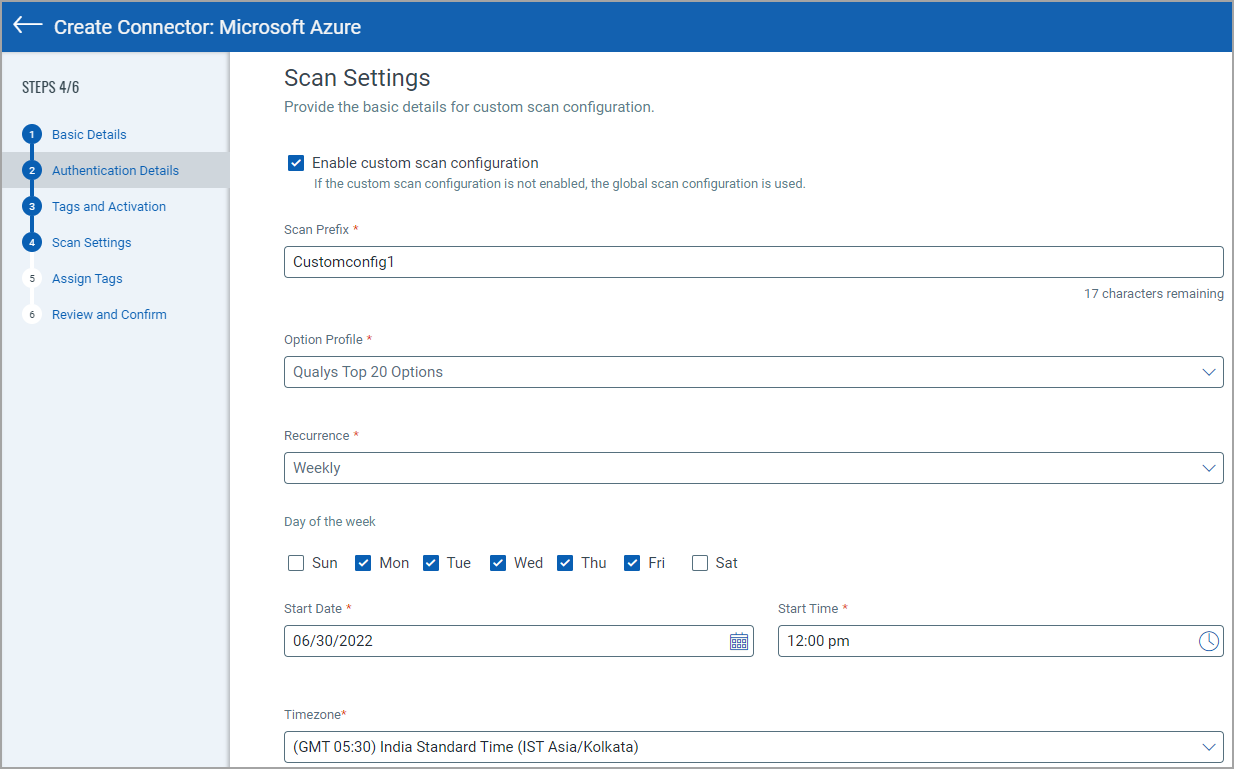Jump to the Review and Confirm step

109,315
